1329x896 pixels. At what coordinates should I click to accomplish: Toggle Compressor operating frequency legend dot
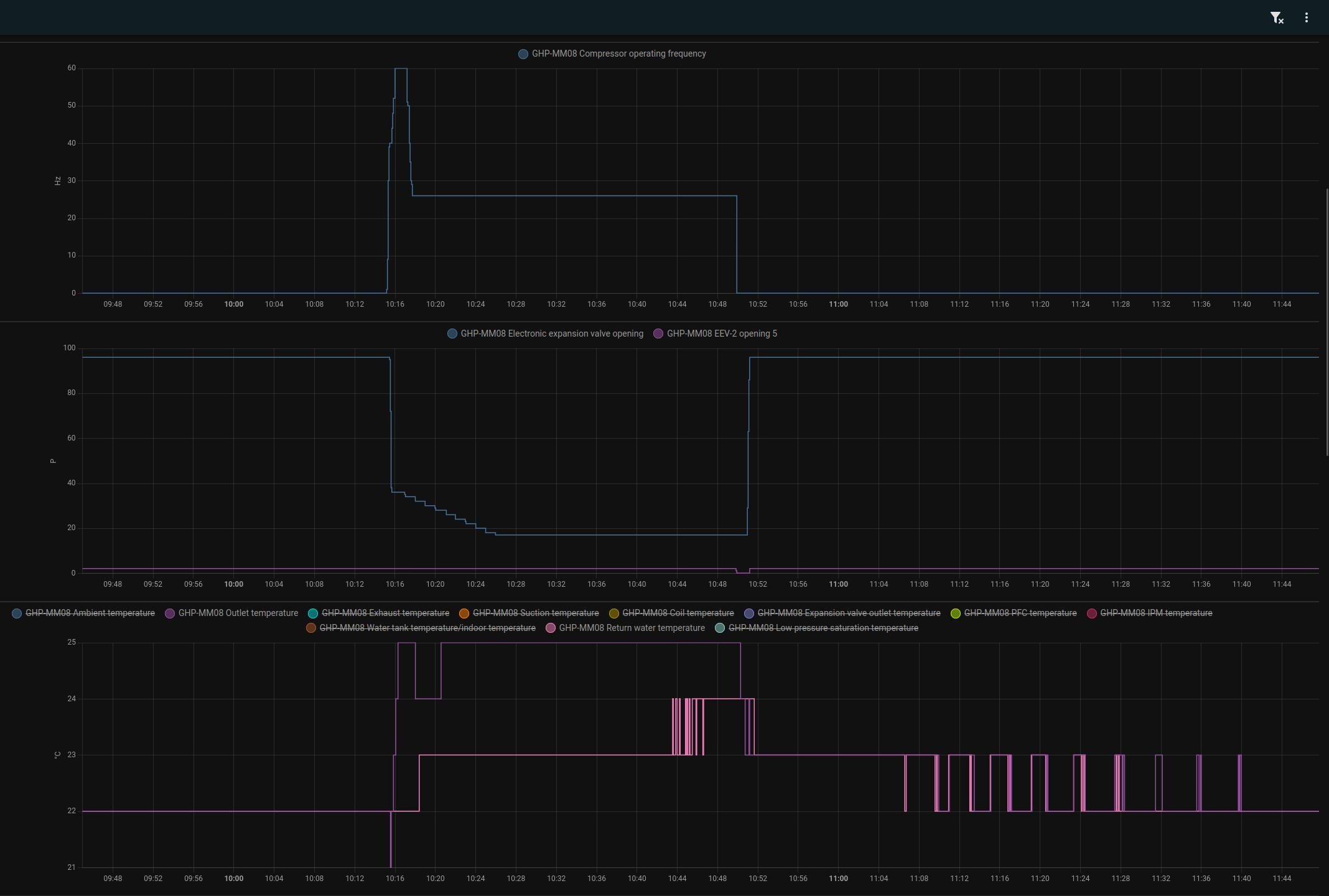[523, 54]
